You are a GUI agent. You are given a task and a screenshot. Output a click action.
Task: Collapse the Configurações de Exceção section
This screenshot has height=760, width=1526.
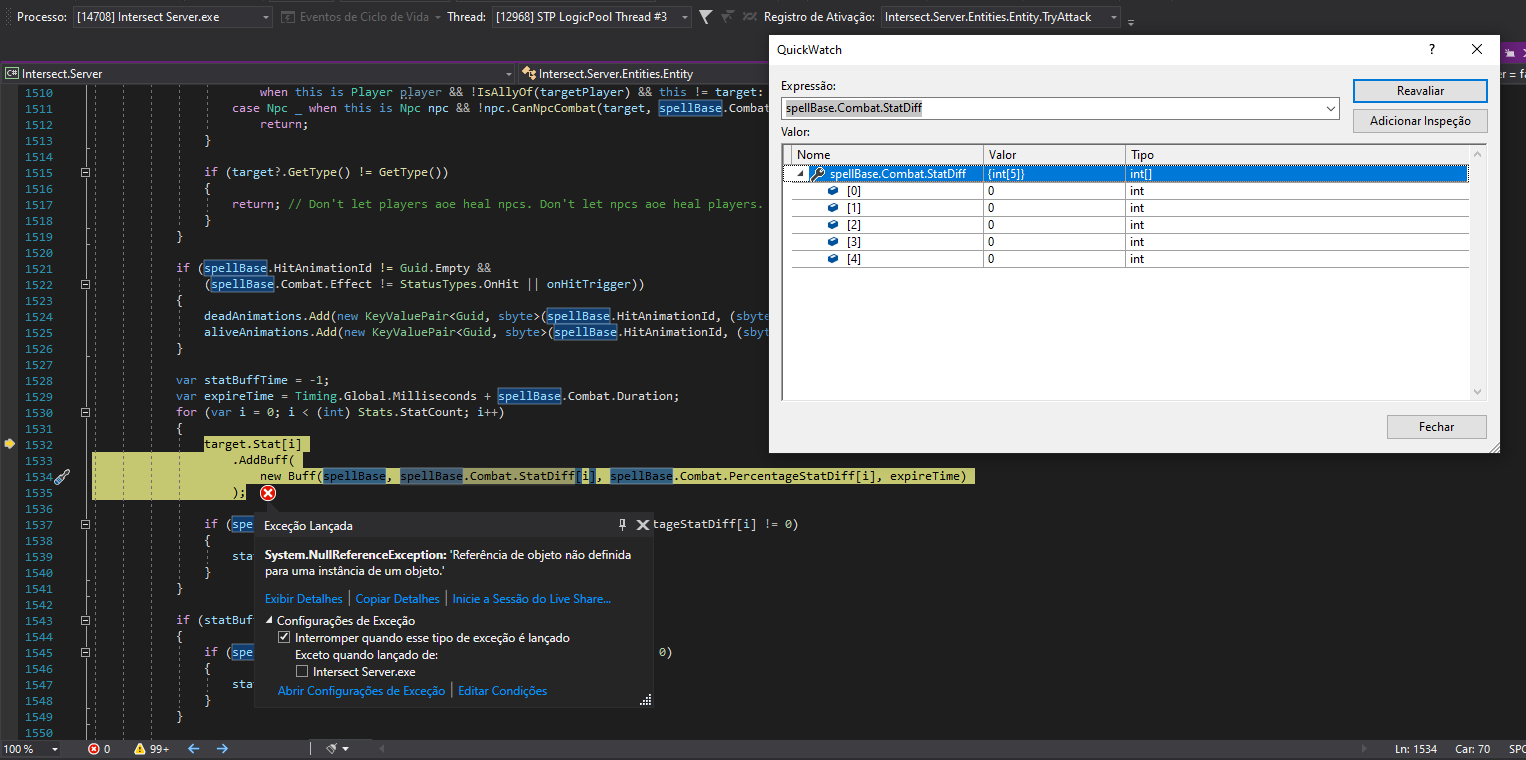[268, 620]
